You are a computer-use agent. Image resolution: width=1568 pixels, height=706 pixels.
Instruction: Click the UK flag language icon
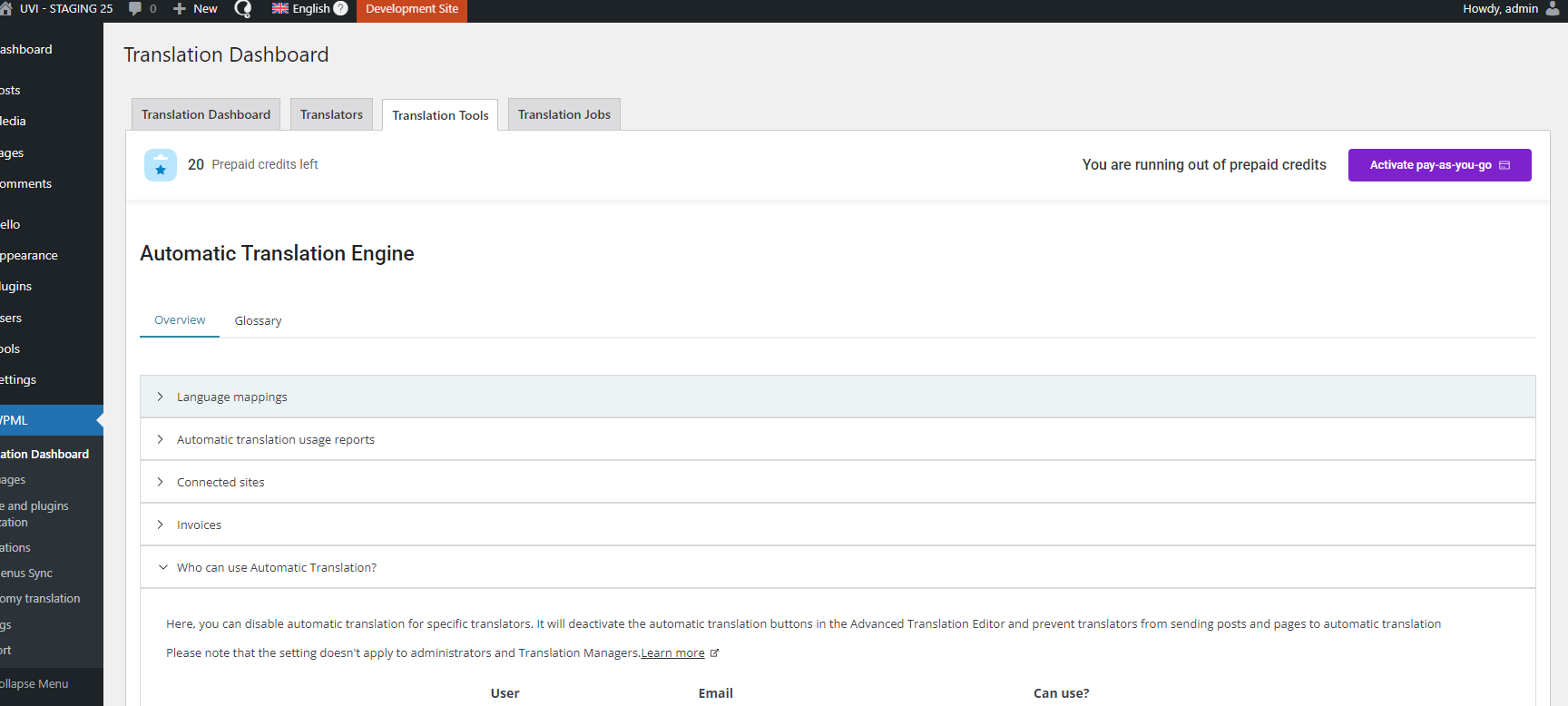pyautogui.click(x=280, y=9)
